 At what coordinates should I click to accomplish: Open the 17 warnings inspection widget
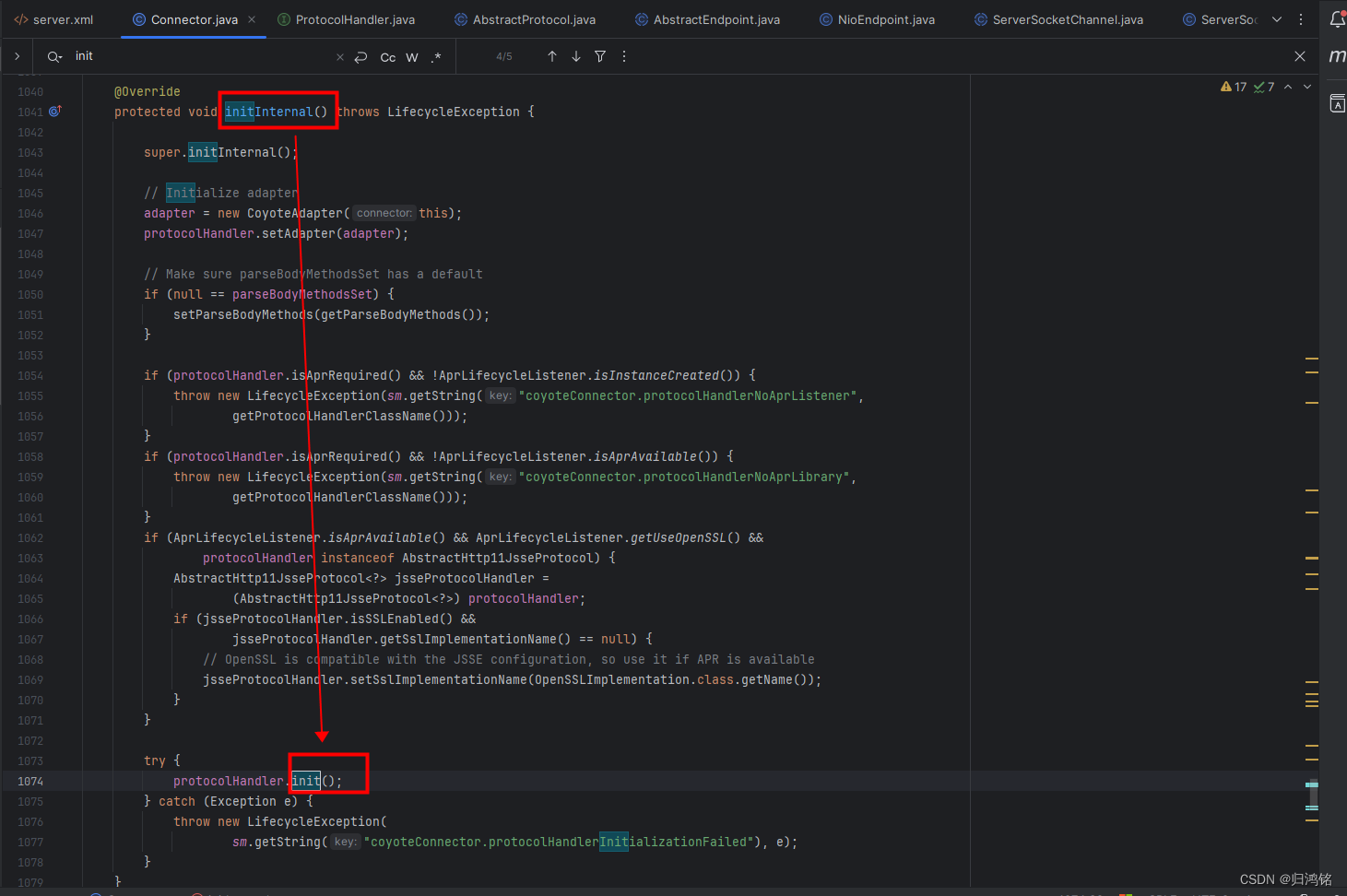click(x=1234, y=87)
